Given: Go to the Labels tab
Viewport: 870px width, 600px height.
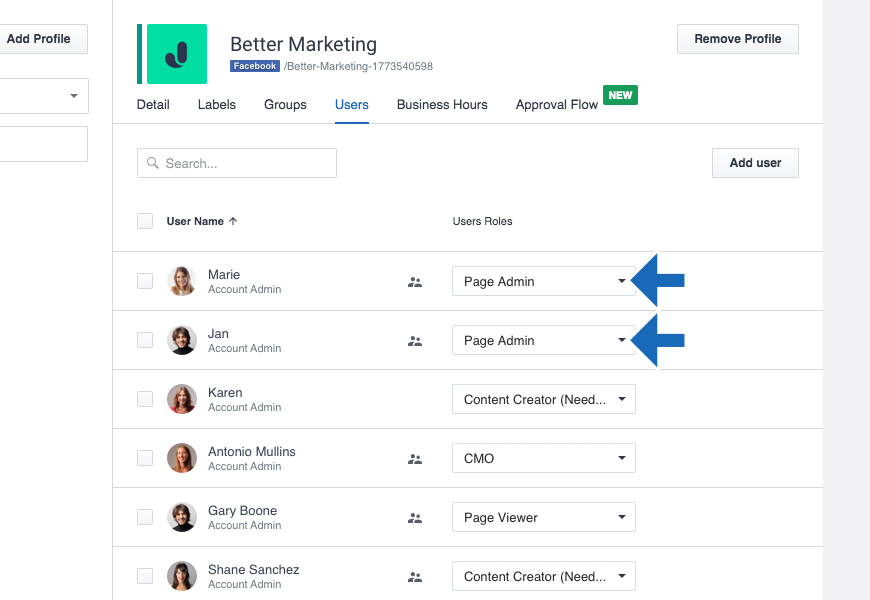Looking at the screenshot, I should pyautogui.click(x=217, y=104).
